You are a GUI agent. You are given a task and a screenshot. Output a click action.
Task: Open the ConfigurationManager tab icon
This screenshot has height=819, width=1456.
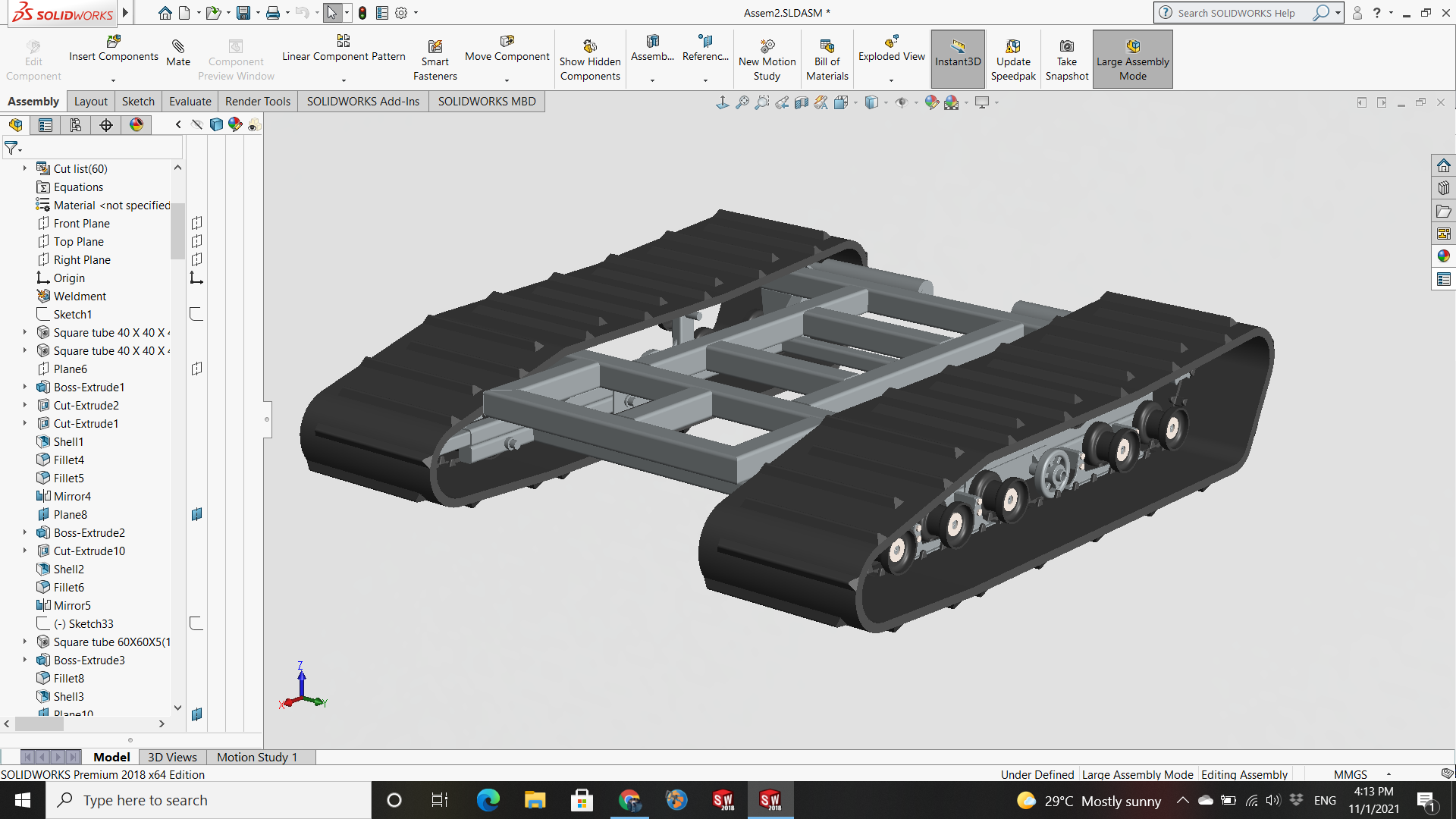tap(76, 125)
